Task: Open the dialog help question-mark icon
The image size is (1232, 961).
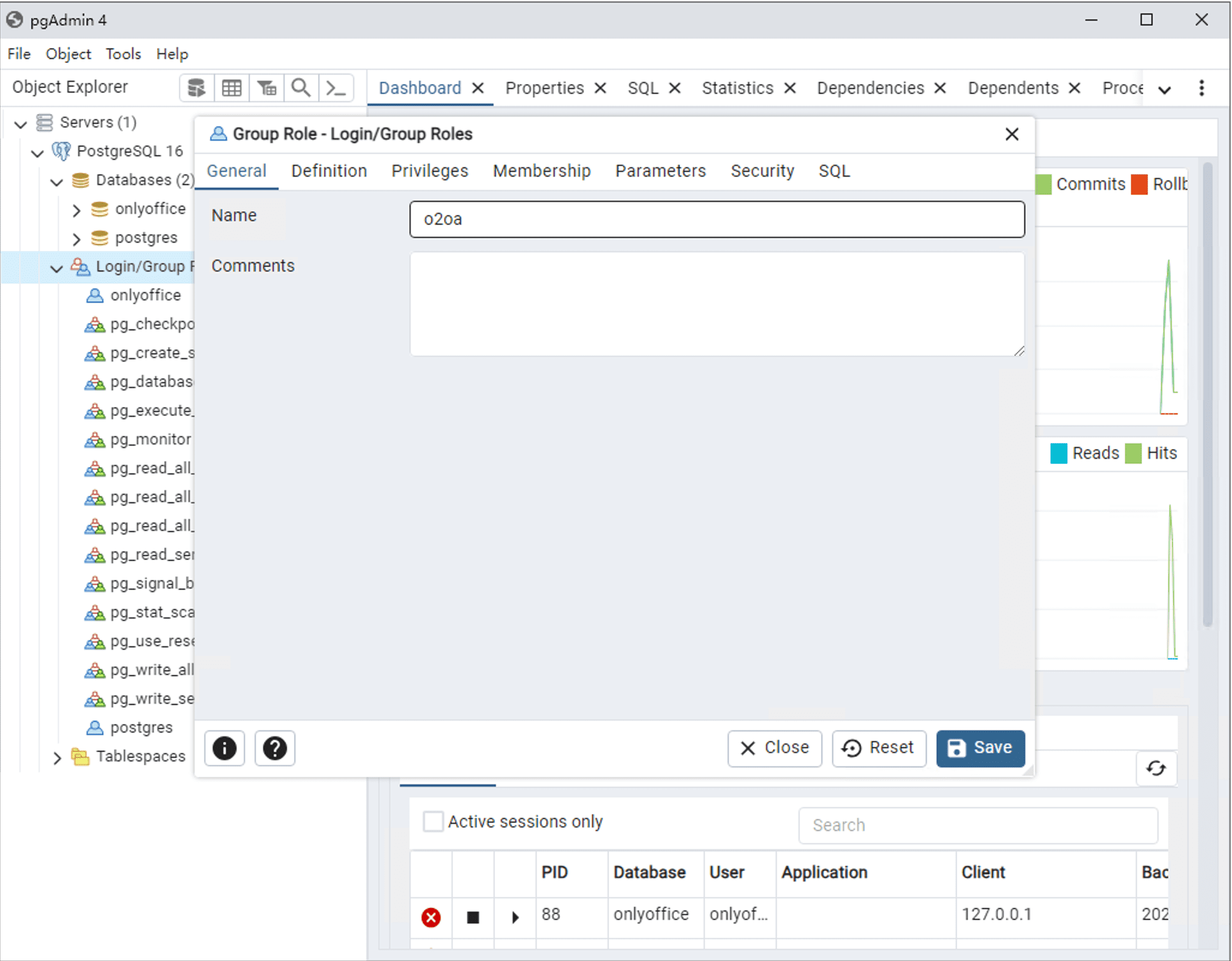Action: coord(275,748)
